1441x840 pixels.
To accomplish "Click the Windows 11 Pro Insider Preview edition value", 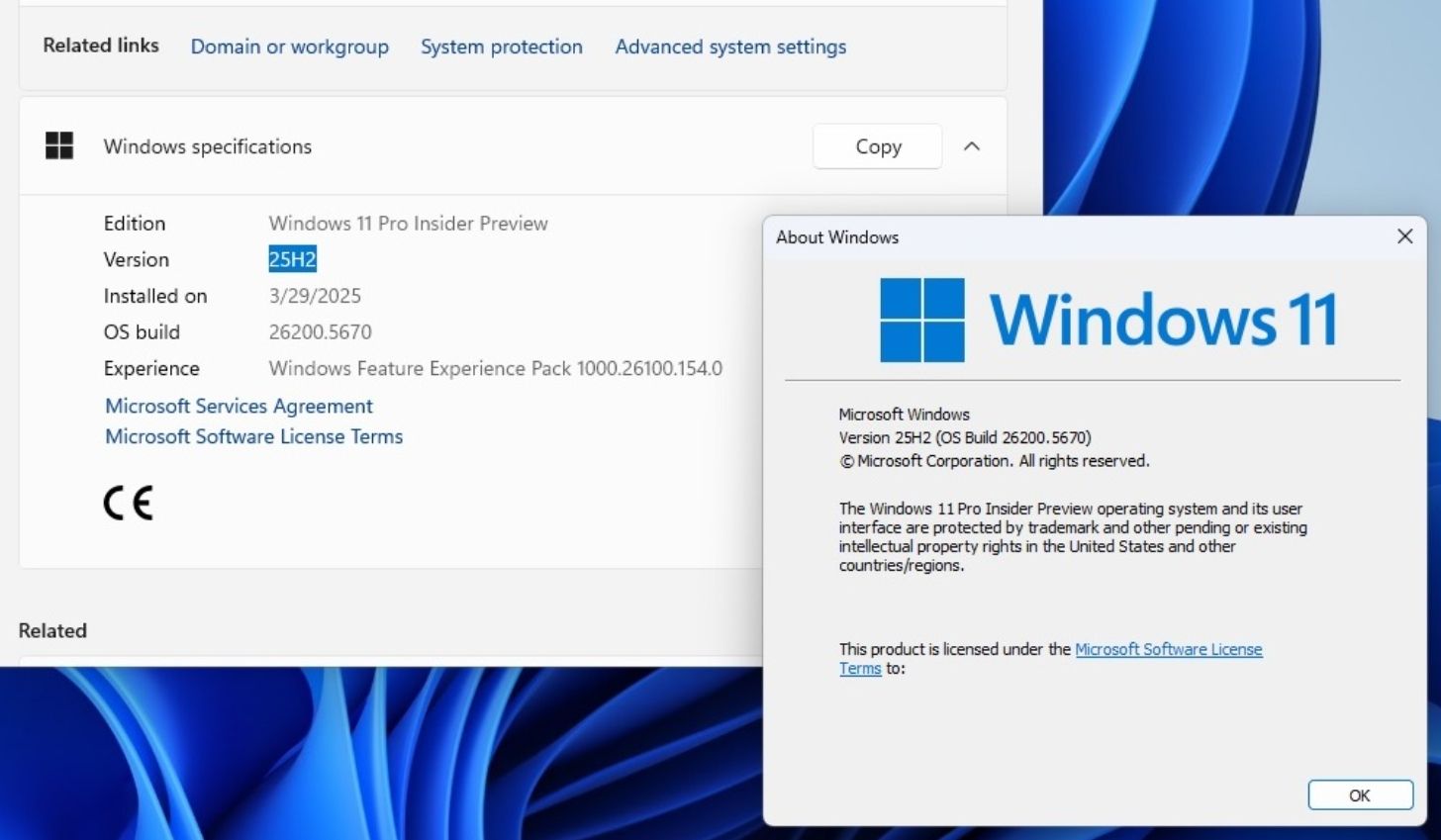I will click(x=408, y=224).
